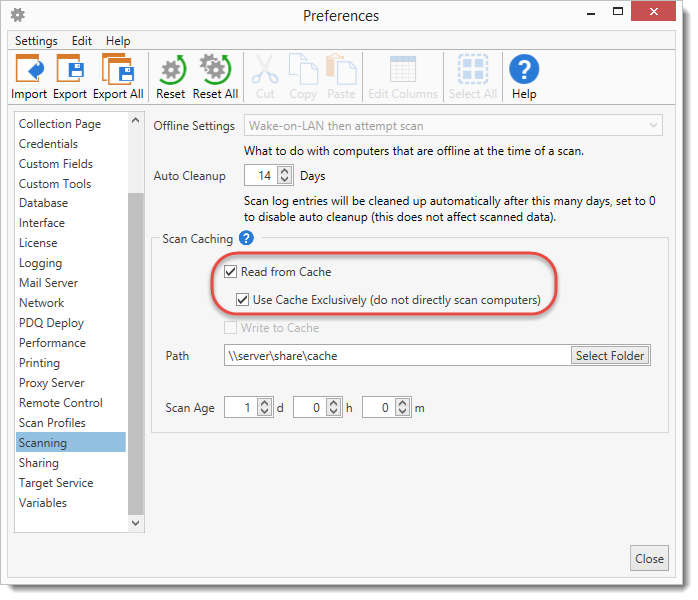Open the Offline Settings dropdown
The height and width of the screenshot is (600, 698).
453,126
